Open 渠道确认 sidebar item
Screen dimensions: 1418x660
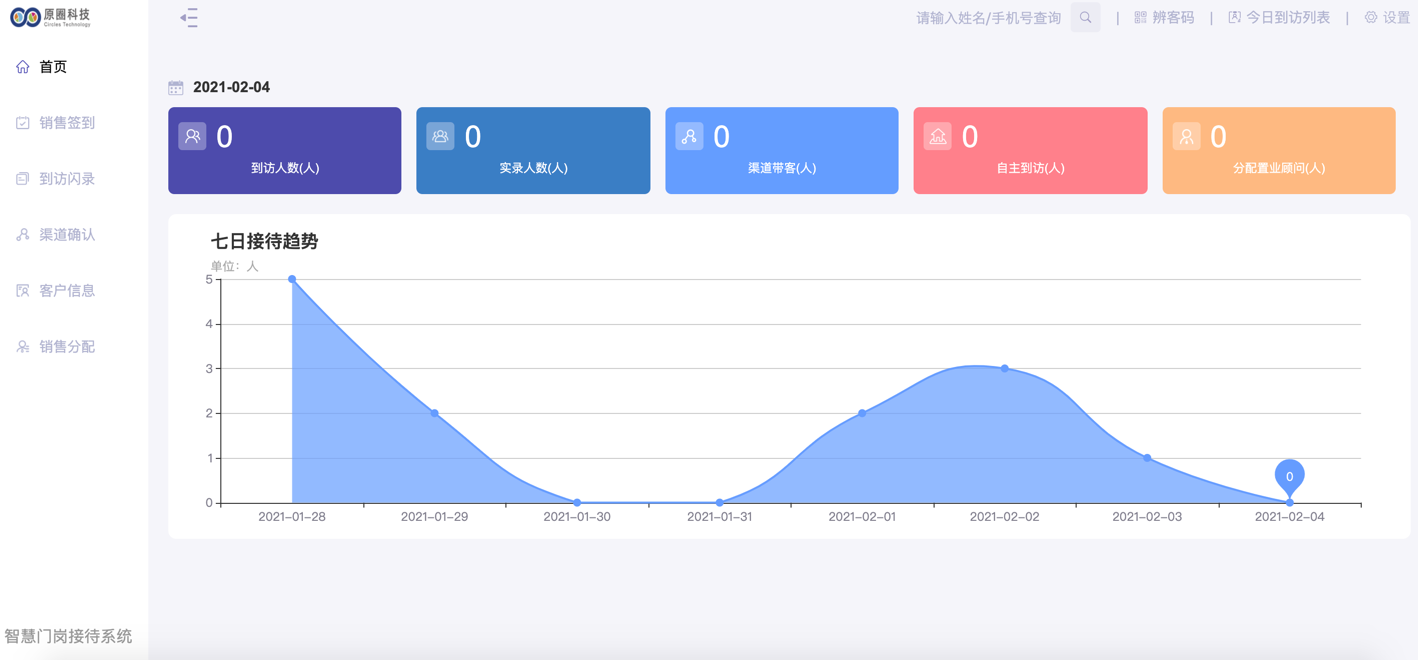point(66,235)
